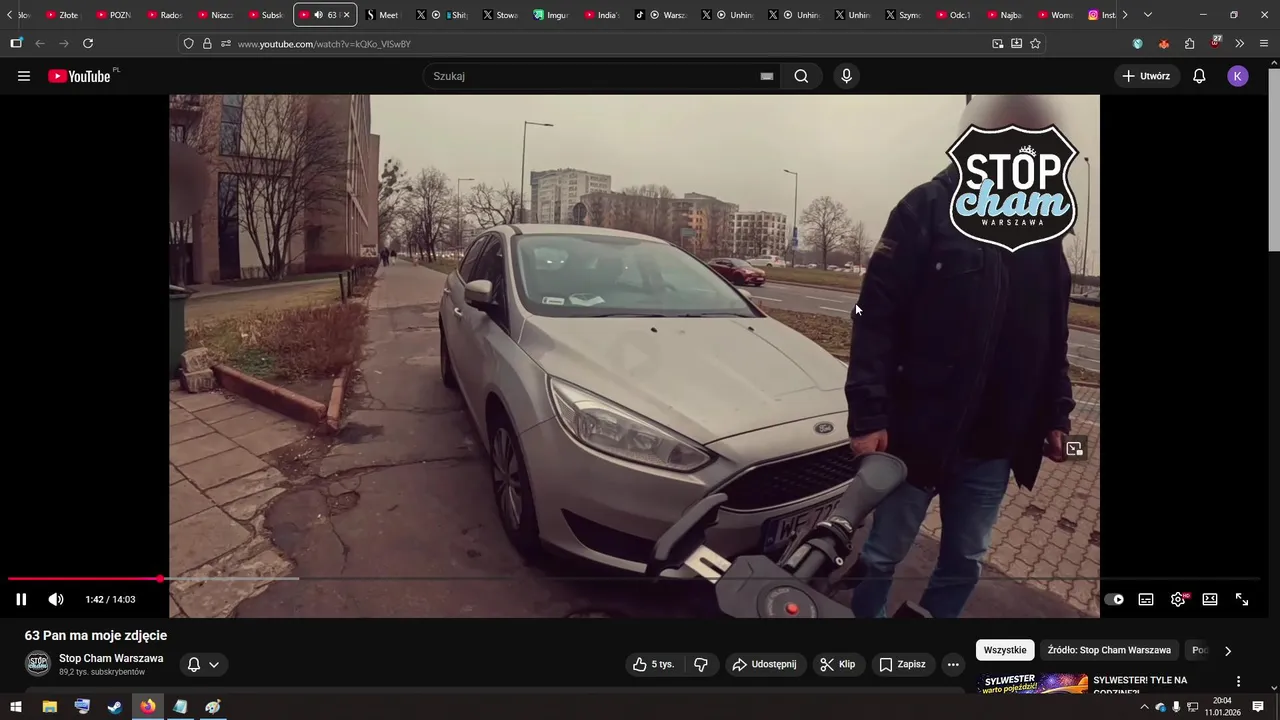Toggle subtitles with the captions icon

click(1146, 599)
